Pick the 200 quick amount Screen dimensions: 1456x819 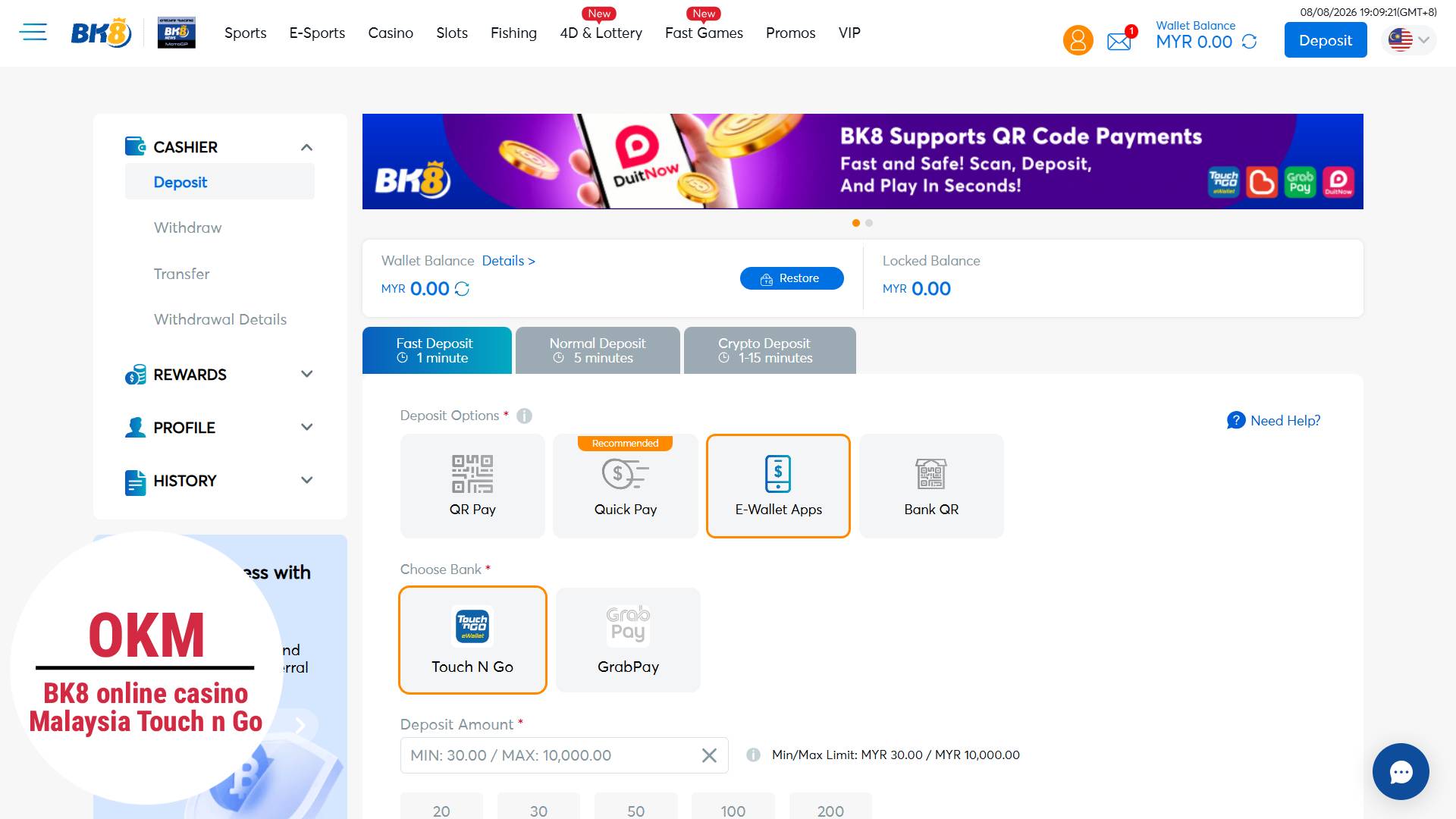point(830,807)
